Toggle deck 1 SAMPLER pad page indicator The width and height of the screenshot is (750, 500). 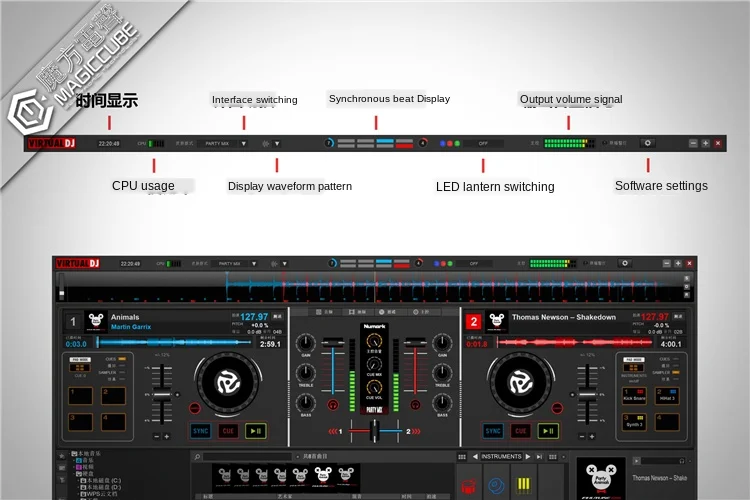pyautogui.click(x=122, y=372)
